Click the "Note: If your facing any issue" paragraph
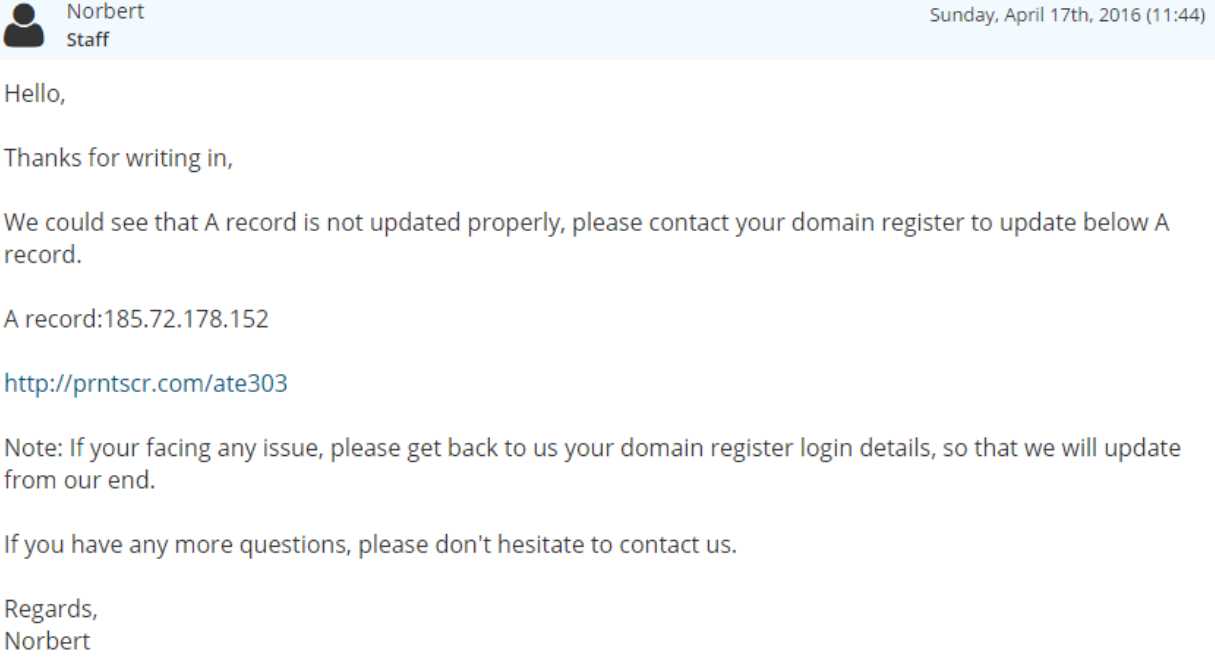The height and width of the screenshot is (663, 1215). (x=592, y=448)
